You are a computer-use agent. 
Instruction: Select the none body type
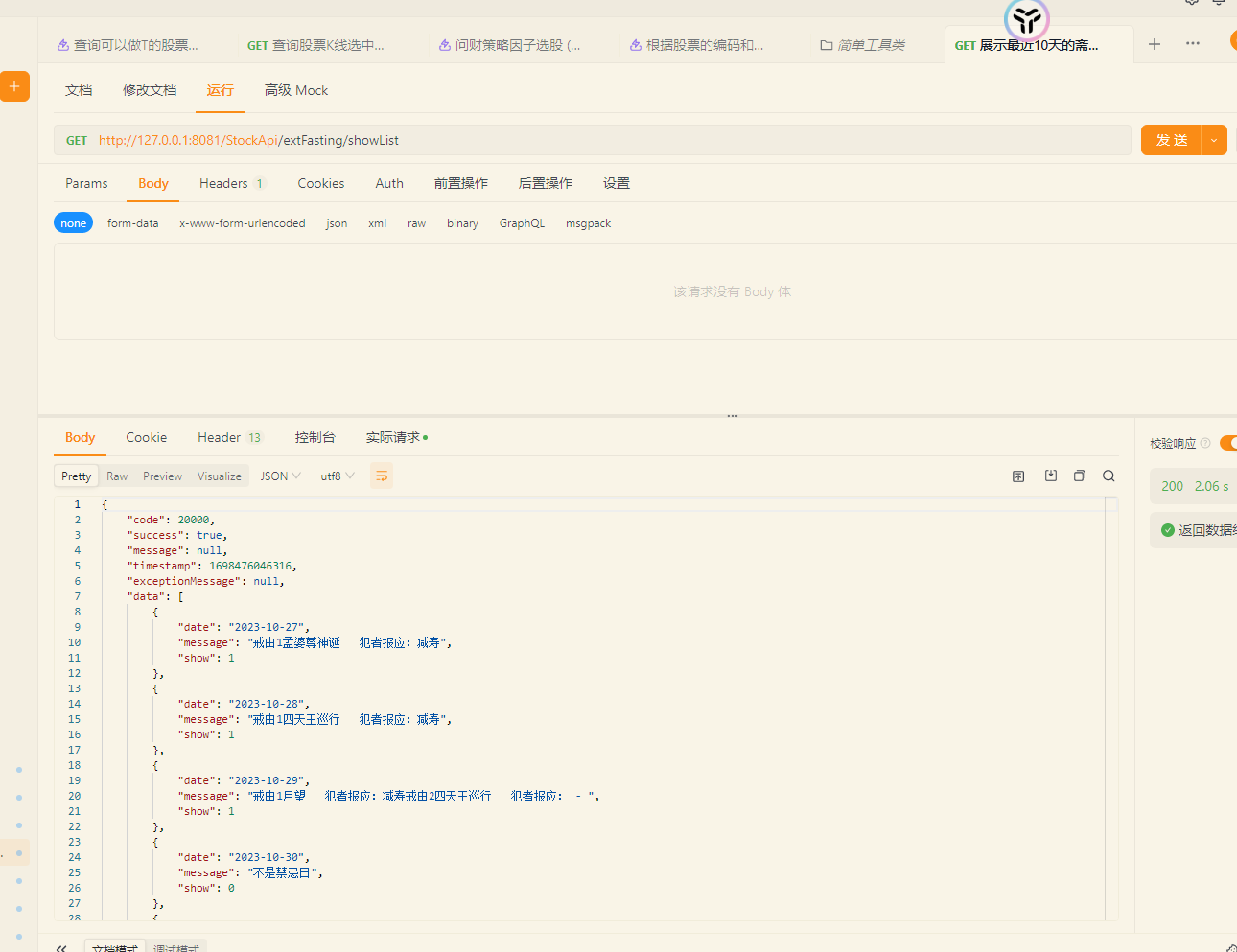pos(73,223)
